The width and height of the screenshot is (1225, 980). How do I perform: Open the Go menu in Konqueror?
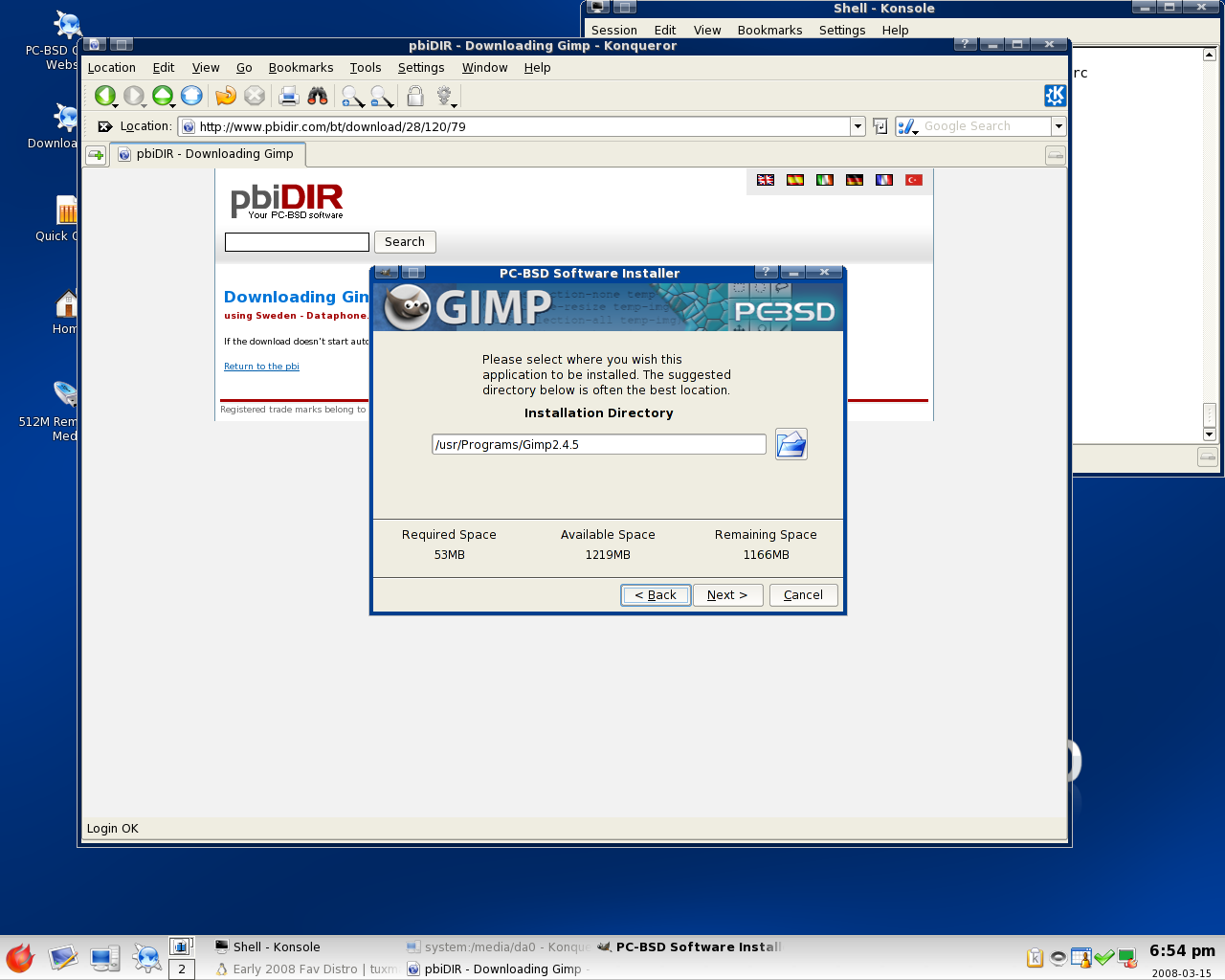(244, 68)
